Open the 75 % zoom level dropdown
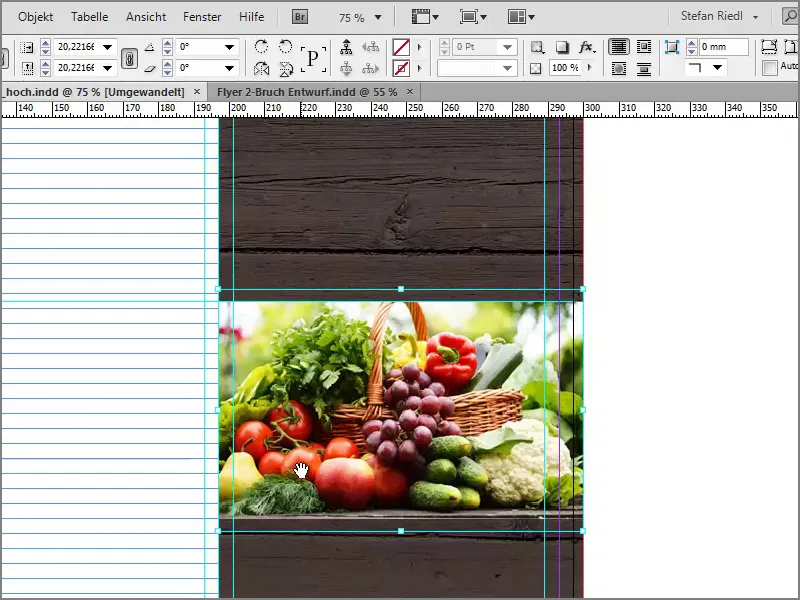The height and width of the screenshot is (600, 800). point(378,17)
